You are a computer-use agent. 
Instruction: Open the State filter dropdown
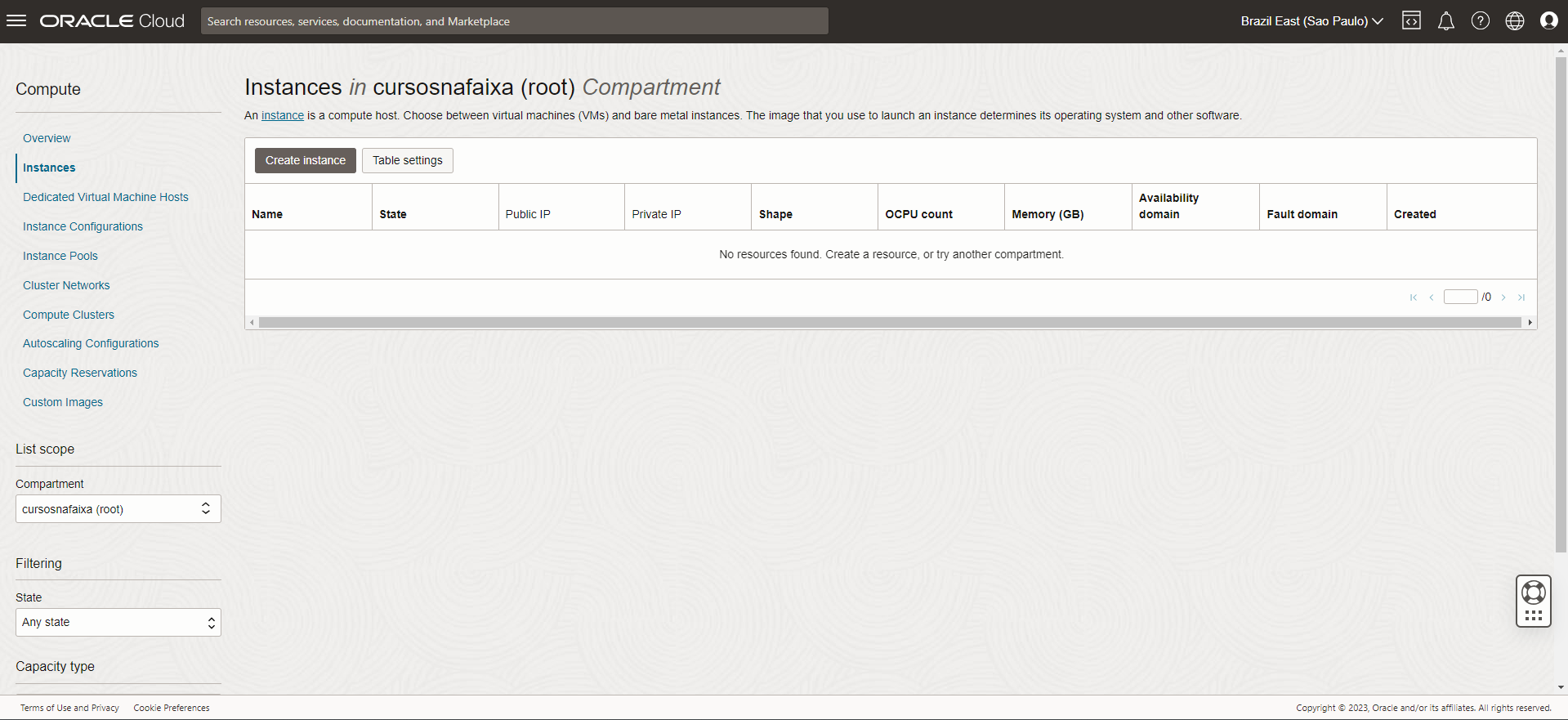point(118,623)
